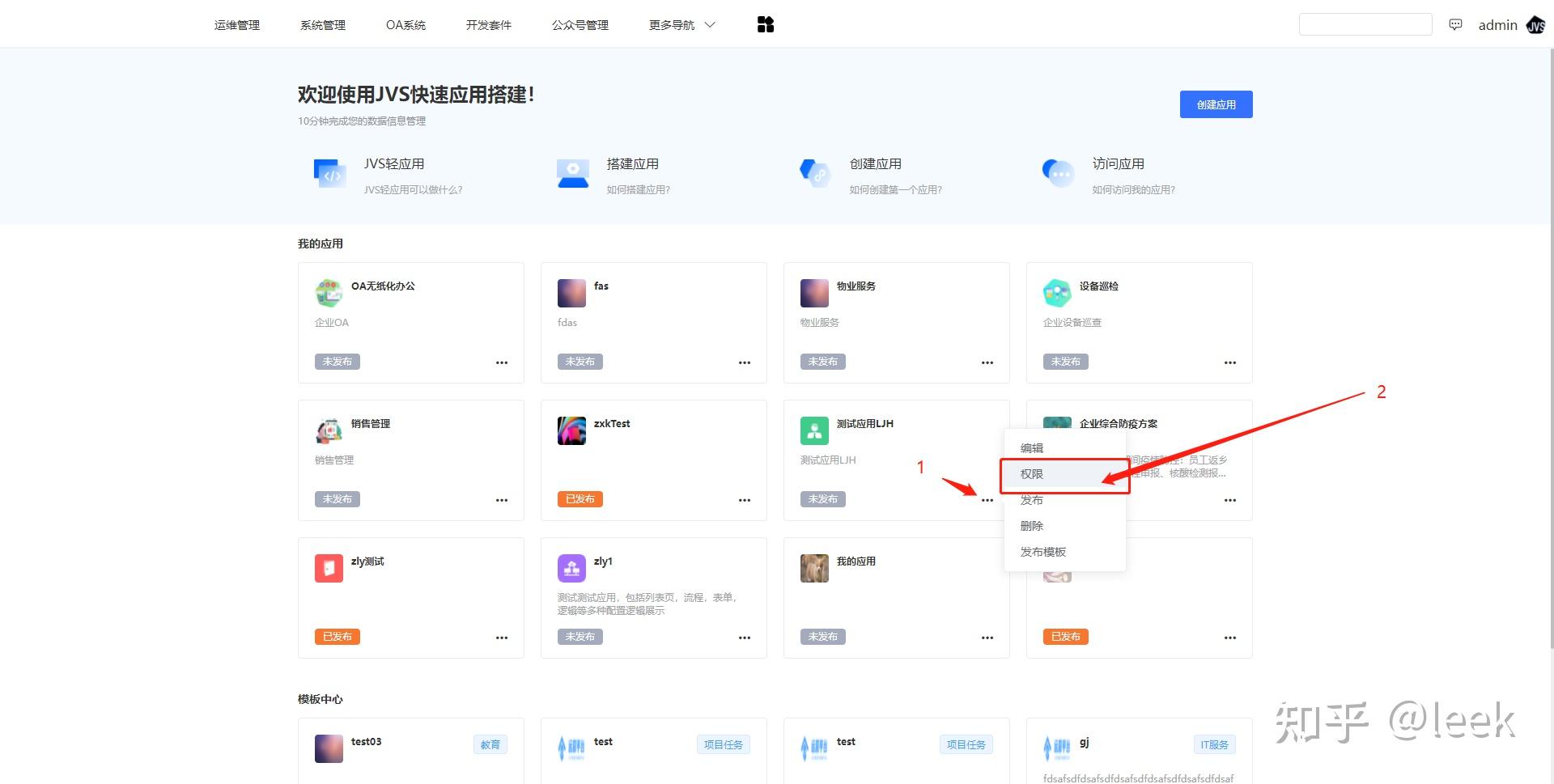Viewport: 1554px width, 784px height.
Task: Click the 我的应用 card photo icon
Action: (x=814, y=568)
